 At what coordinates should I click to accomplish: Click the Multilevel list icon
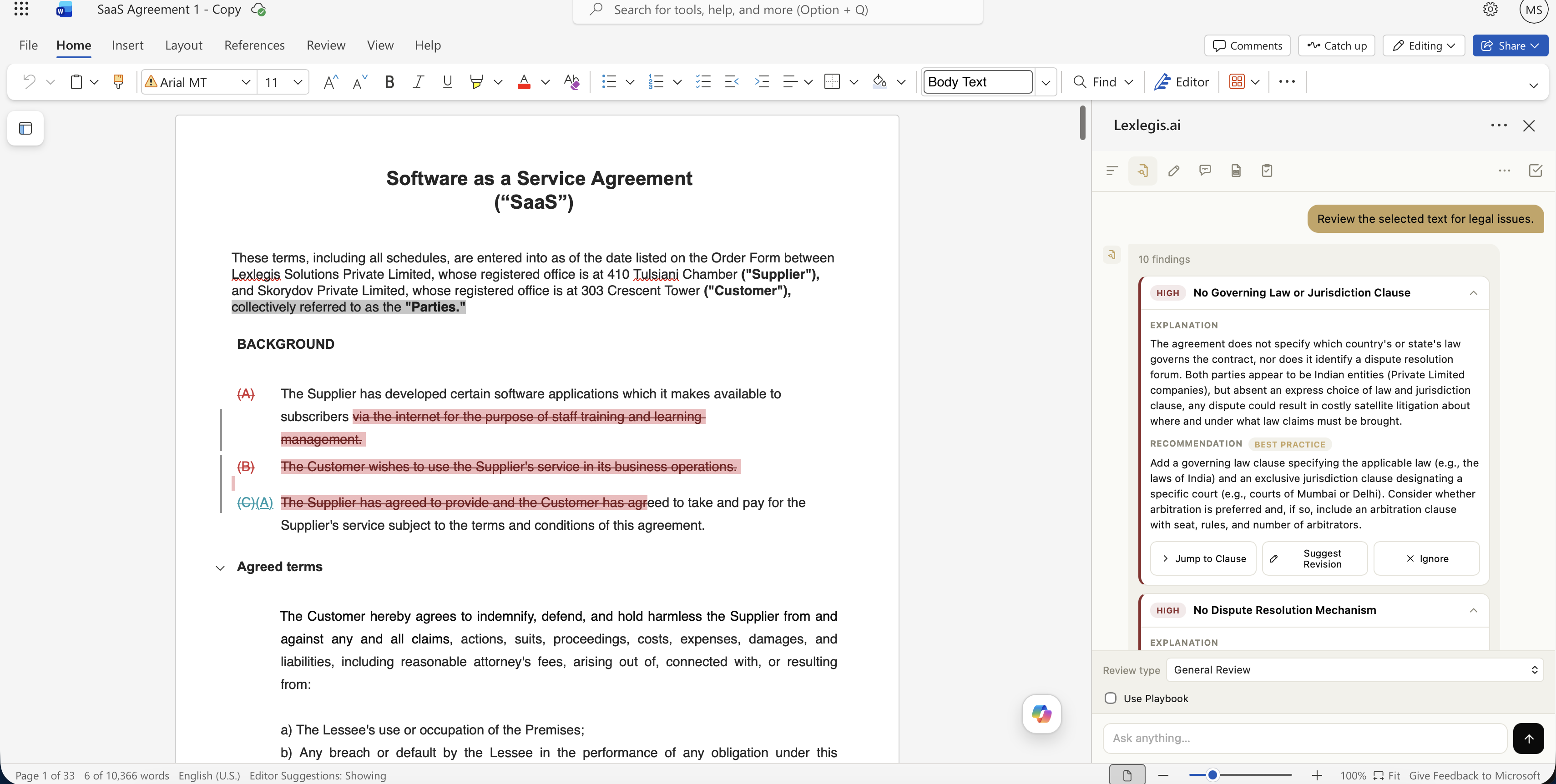[703, 81]
